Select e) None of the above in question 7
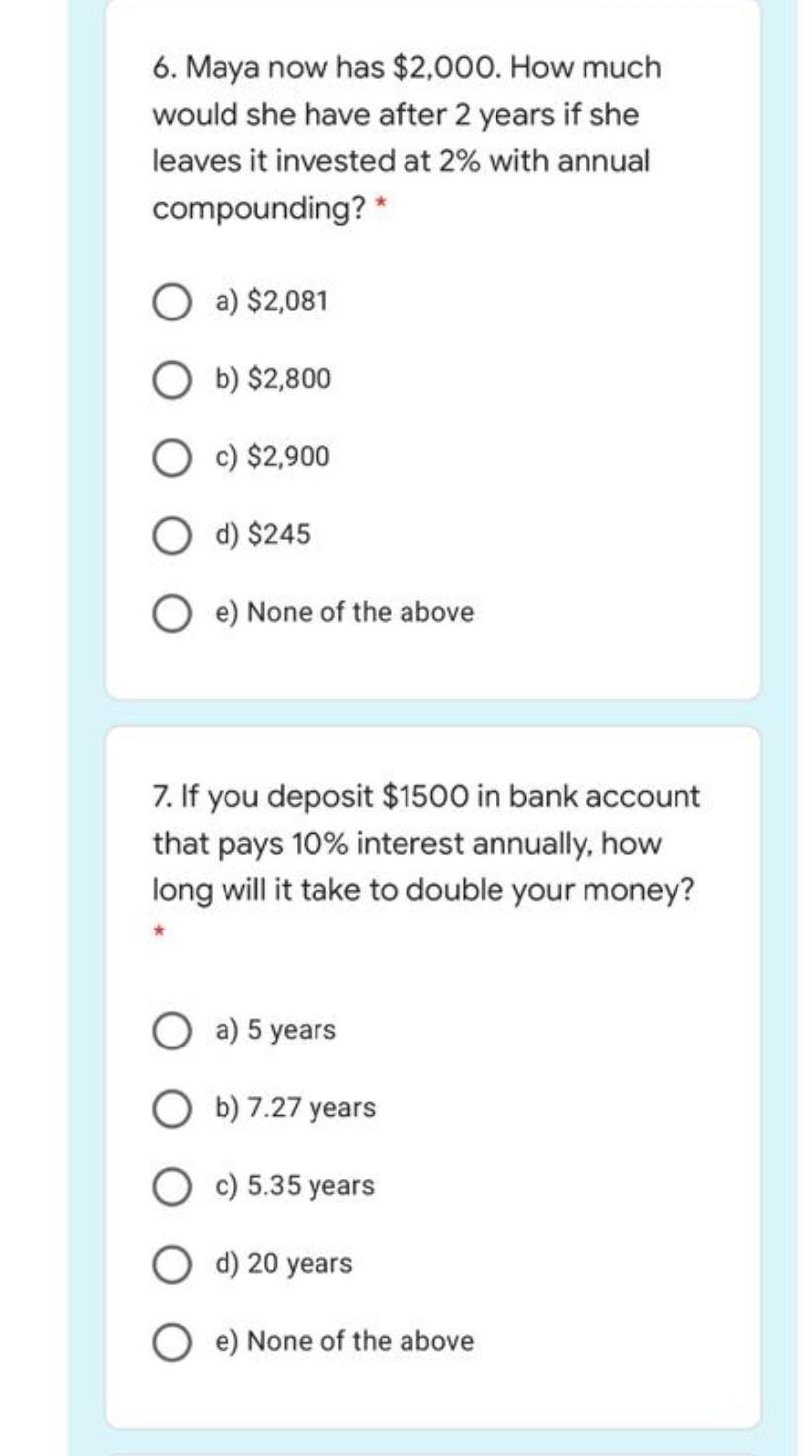Screen dimensions: 812x1456 [x=173, y=1341]
